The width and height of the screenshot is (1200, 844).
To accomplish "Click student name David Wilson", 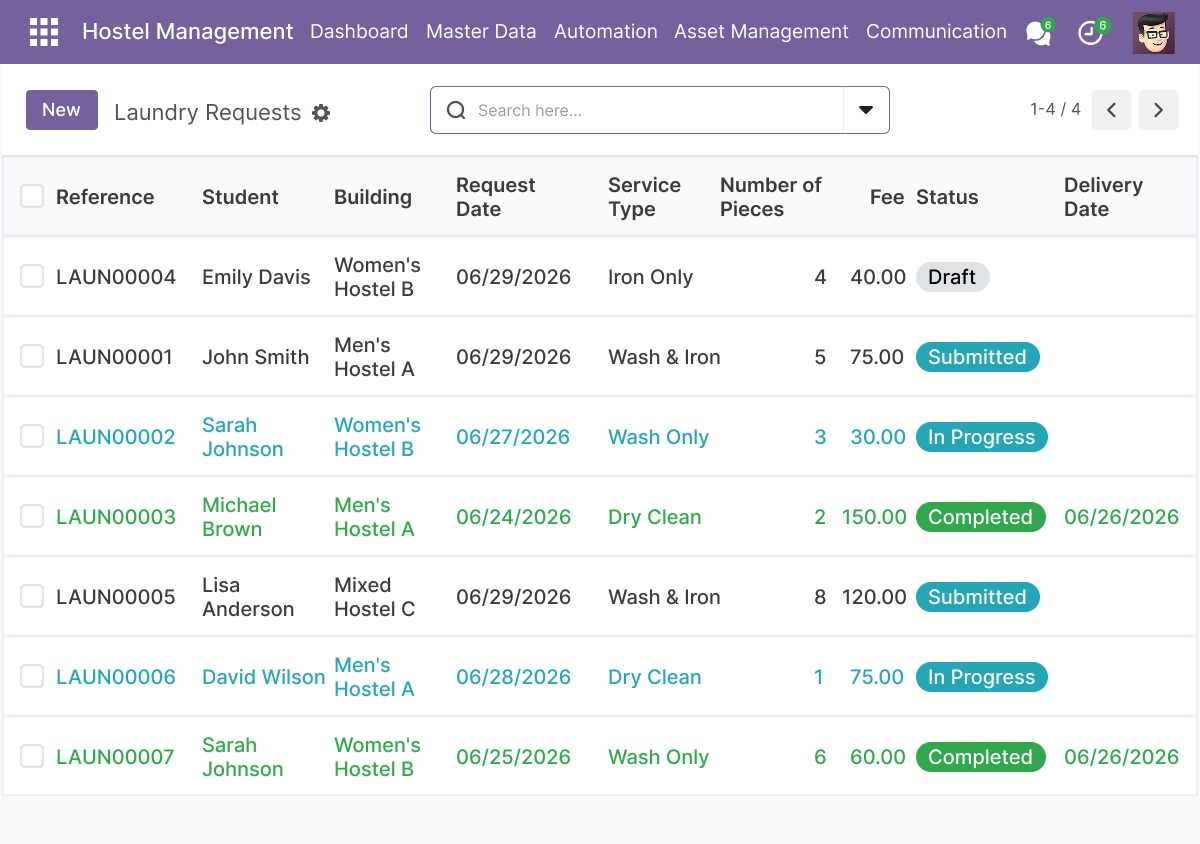I will (263, 677).
